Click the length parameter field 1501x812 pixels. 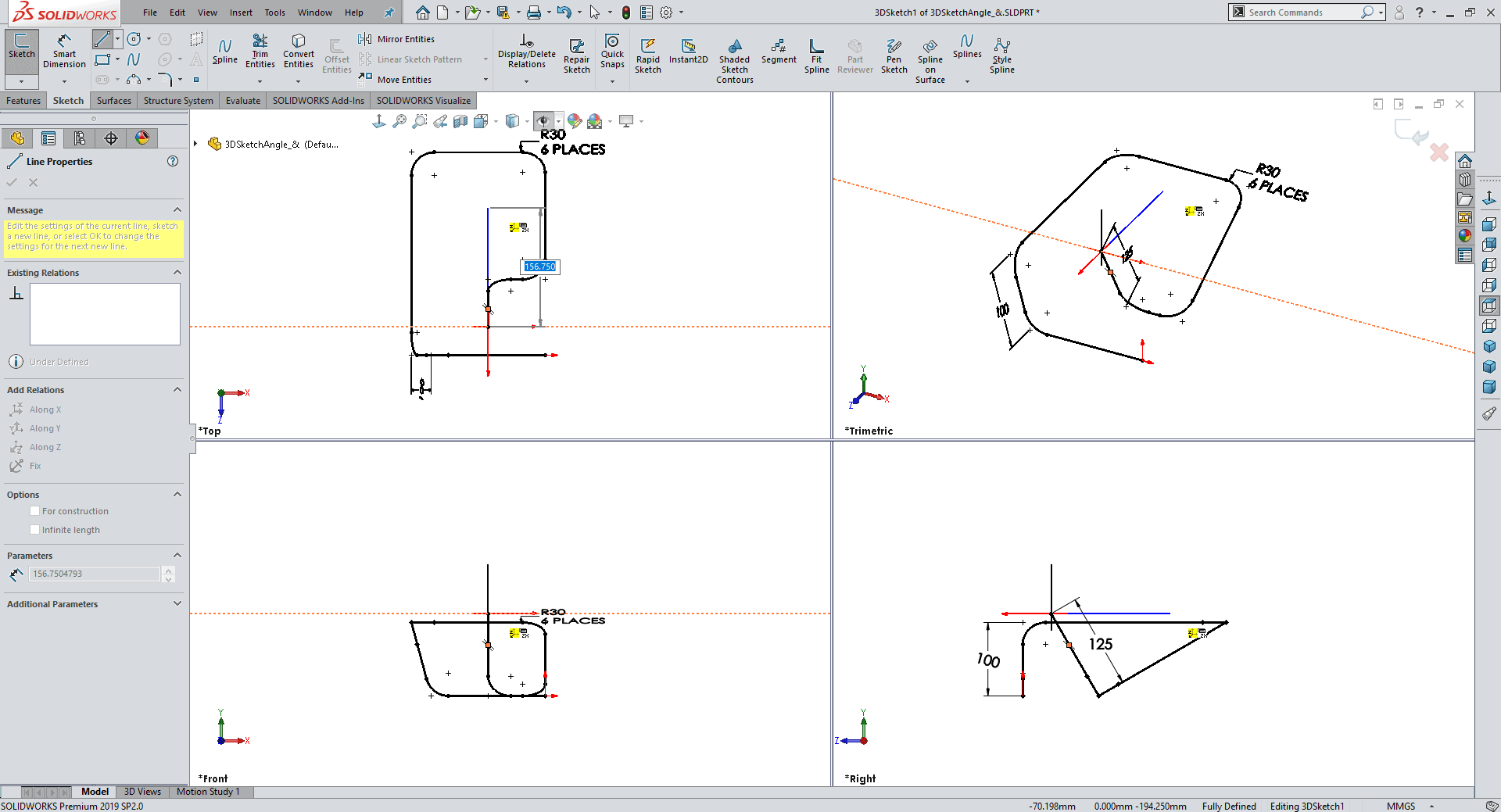95,574
